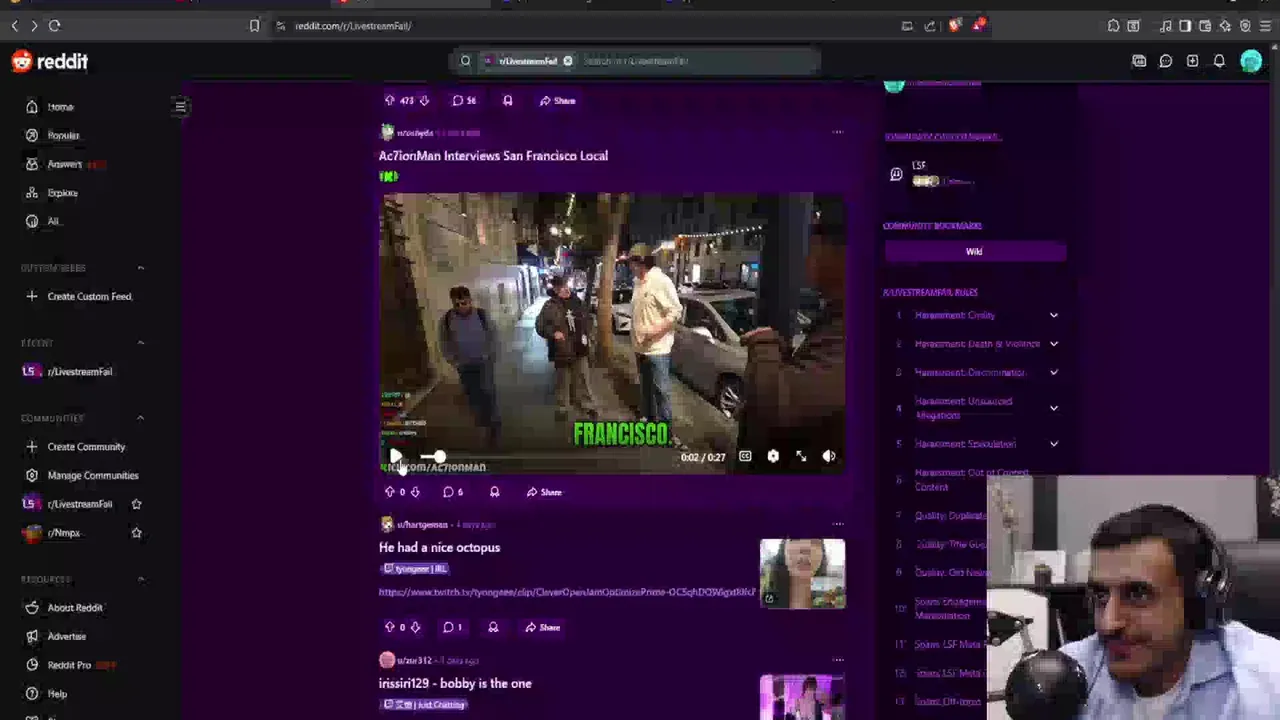Click the Create post plus icon in header
1280x720 pixels.
click(1192, 62)
